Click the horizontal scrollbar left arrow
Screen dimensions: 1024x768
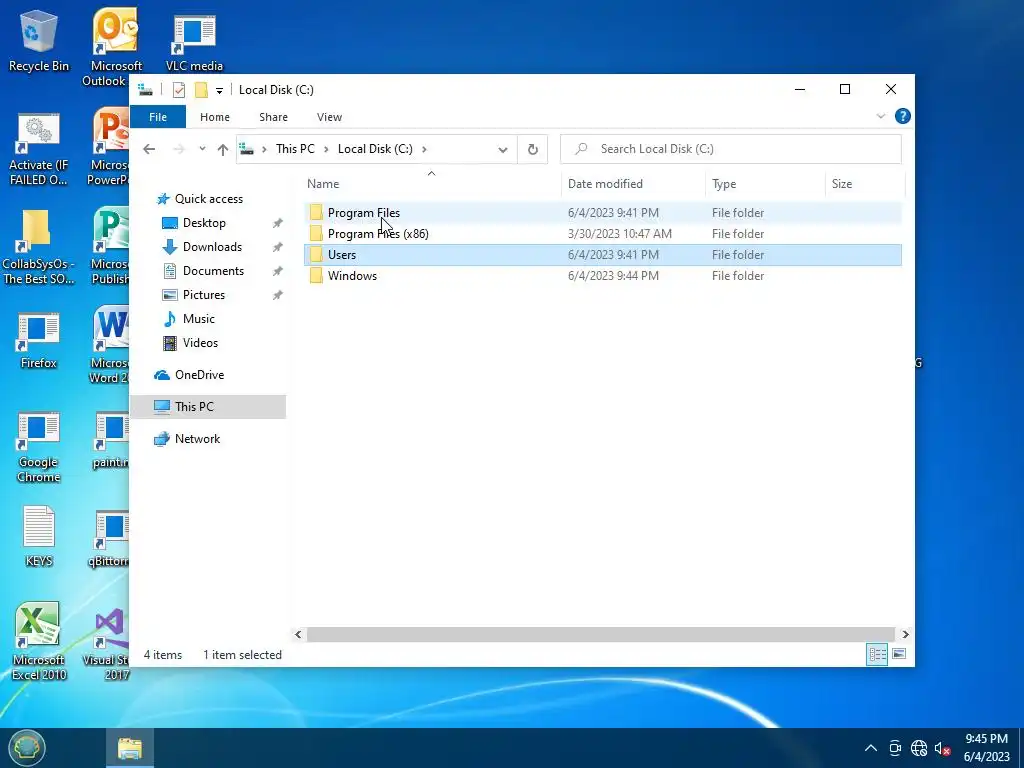pos(298,634)
